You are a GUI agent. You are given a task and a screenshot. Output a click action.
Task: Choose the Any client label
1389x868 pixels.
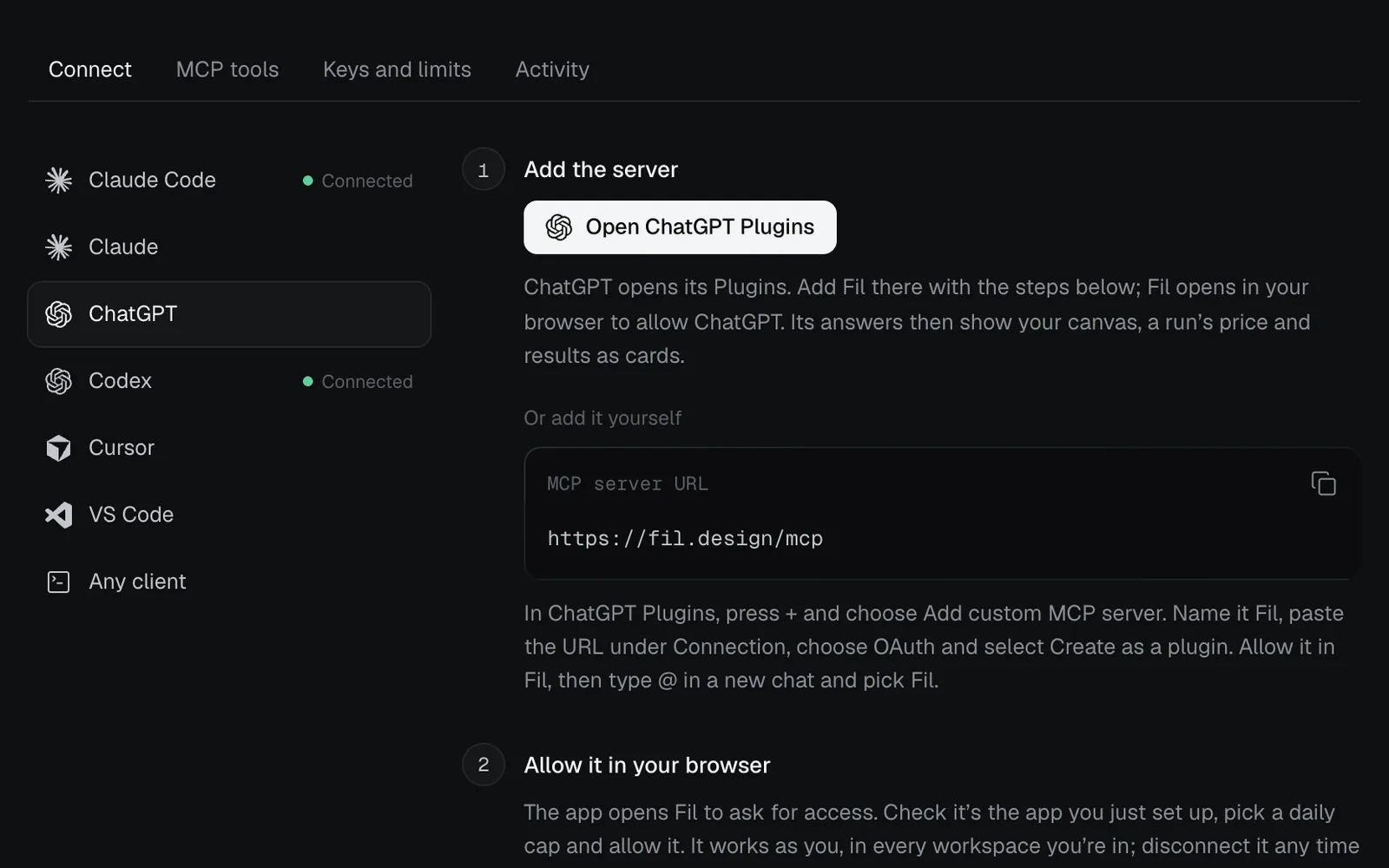(137, 582)
